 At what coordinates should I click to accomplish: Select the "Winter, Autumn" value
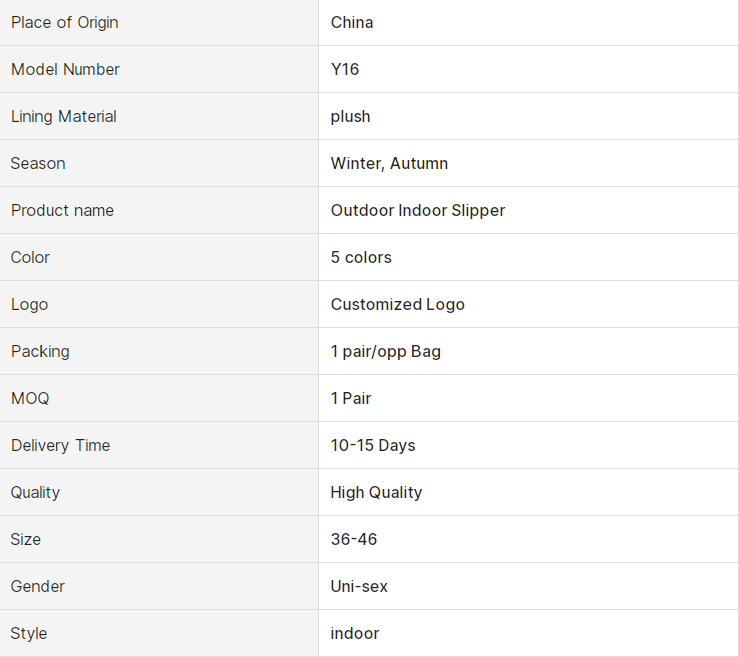[x=389, y=163]
